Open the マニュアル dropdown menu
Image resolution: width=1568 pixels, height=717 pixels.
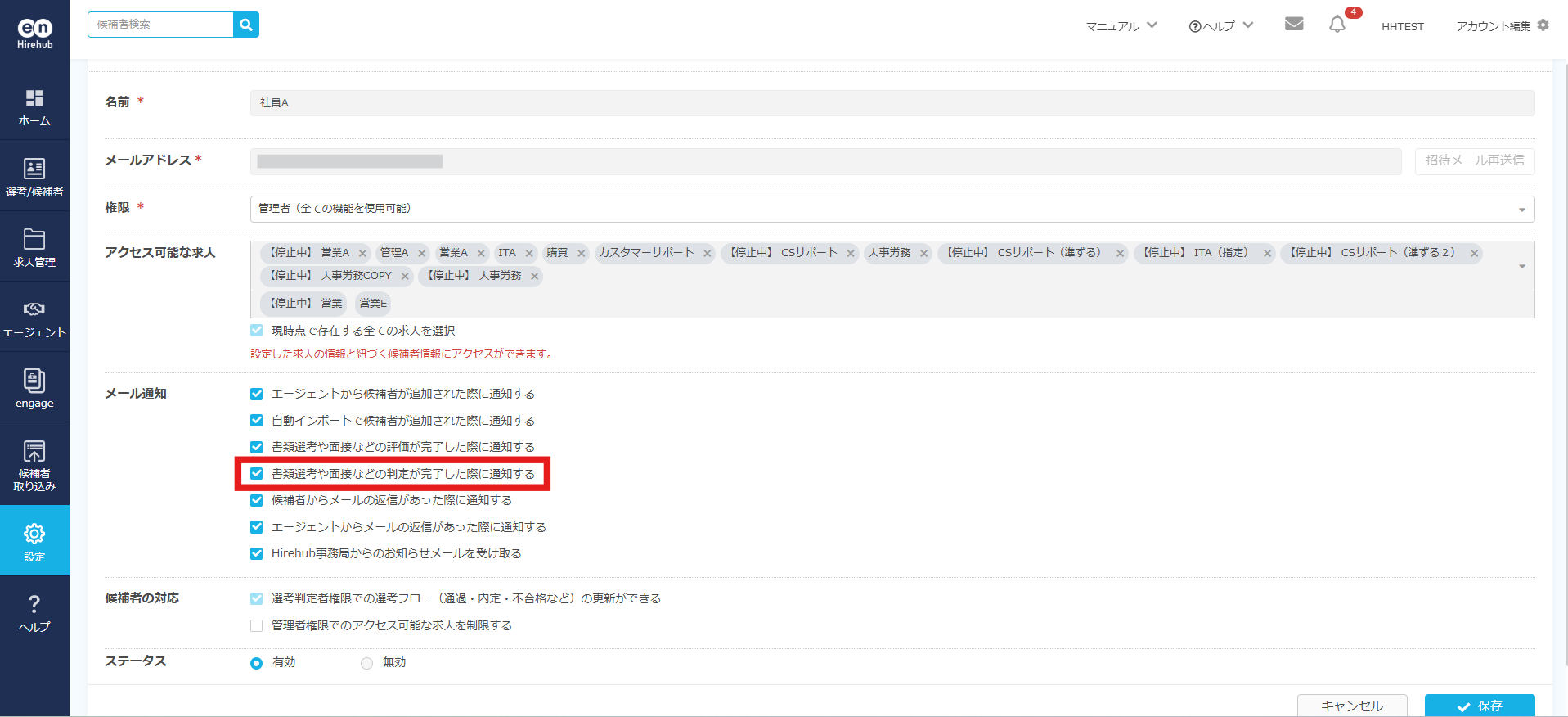1121,26
